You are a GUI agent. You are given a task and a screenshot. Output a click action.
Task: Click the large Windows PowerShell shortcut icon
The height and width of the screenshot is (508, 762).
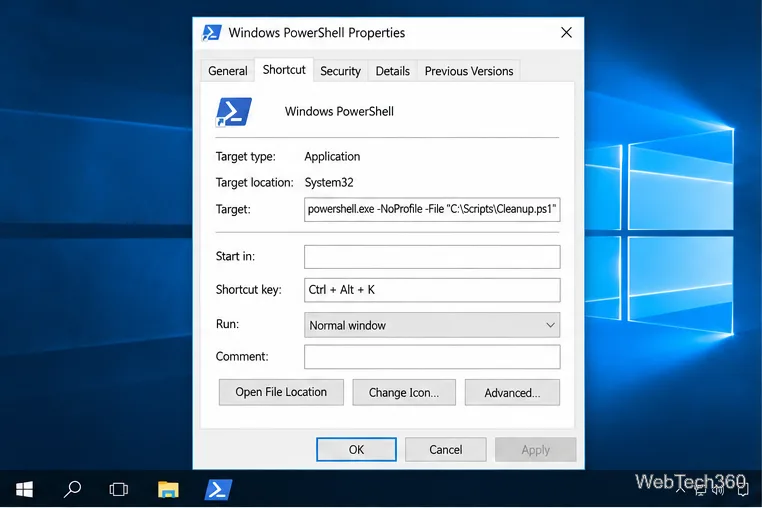pyautogui.click(x=233, y=112)
